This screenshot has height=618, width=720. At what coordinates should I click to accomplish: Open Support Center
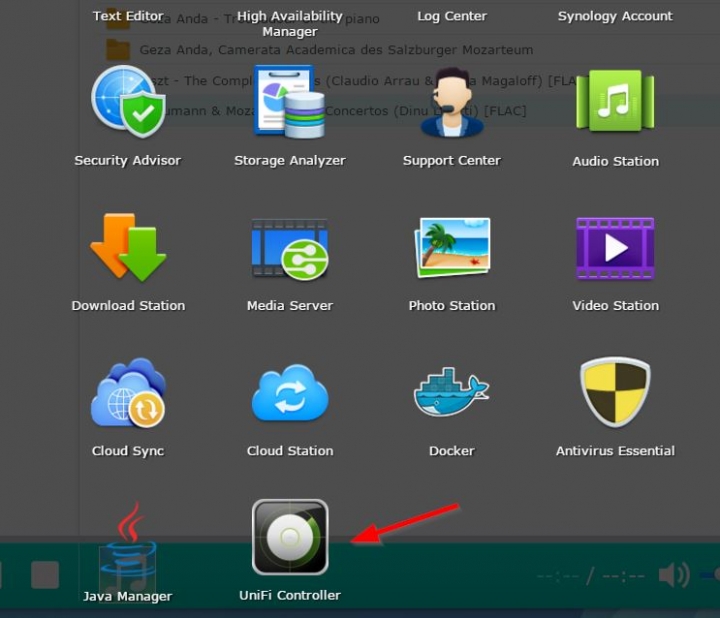tap(452, 102)
